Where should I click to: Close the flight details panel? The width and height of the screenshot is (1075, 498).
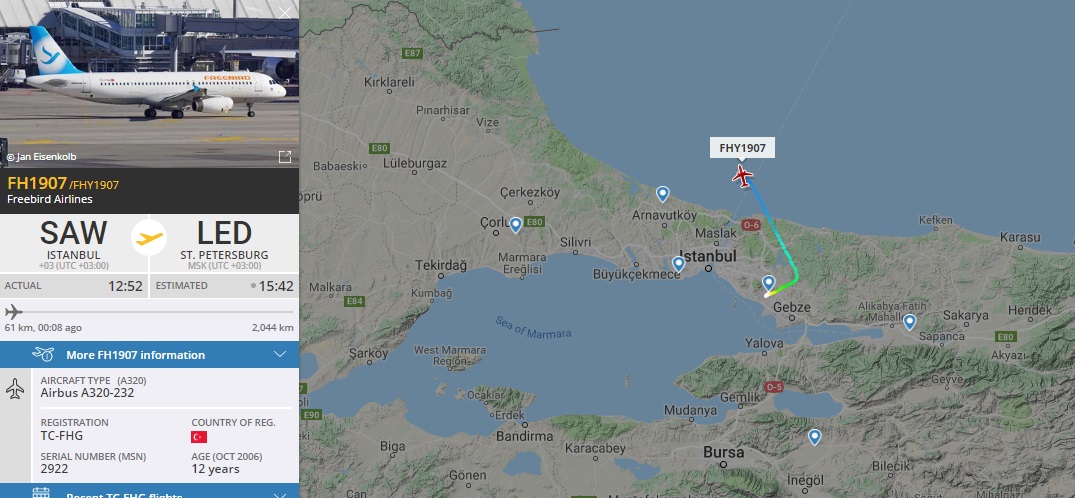click(285, 13)
